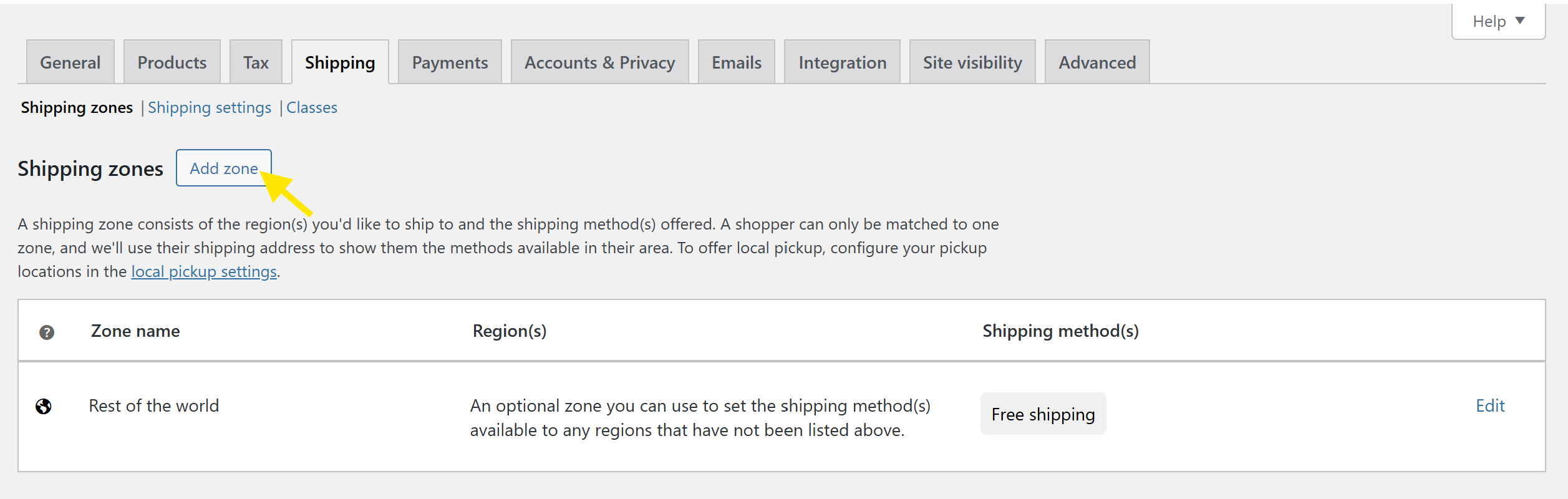The image size is (1568, 499).
Task: Switch to the Emails tab
Action: click(x=737, y=62)
